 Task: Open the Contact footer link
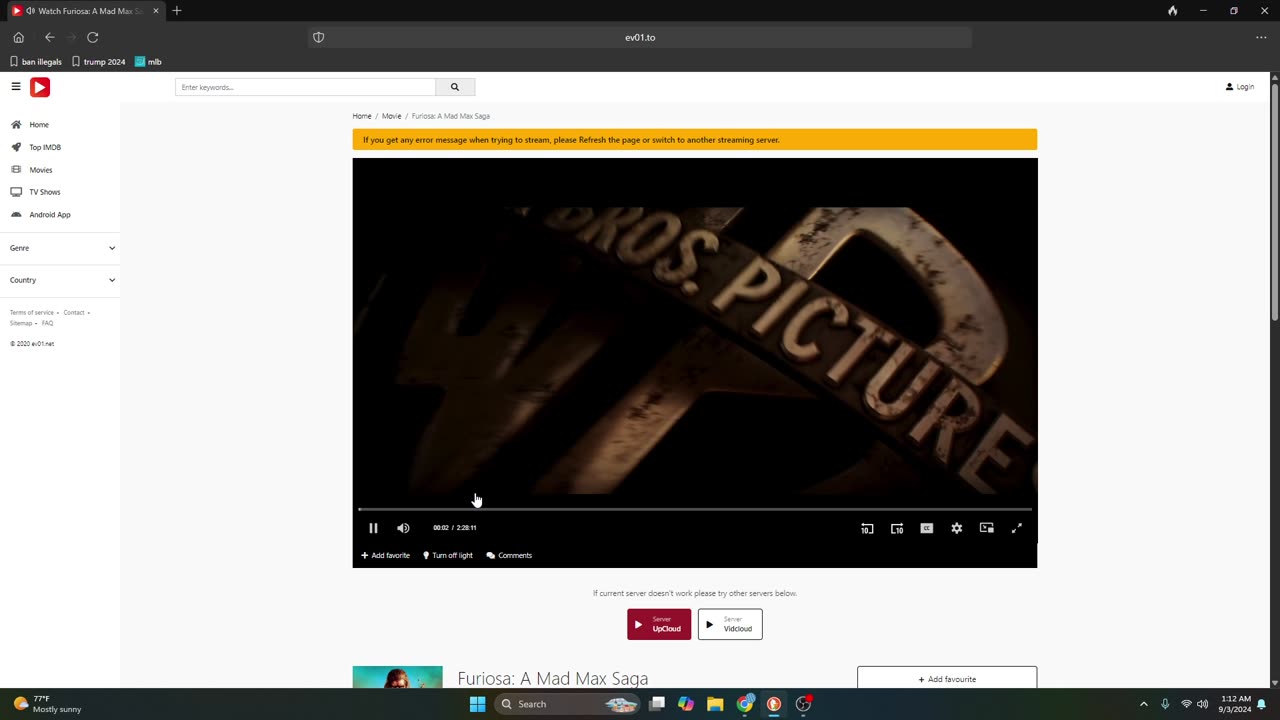click(x=74, y=313)
